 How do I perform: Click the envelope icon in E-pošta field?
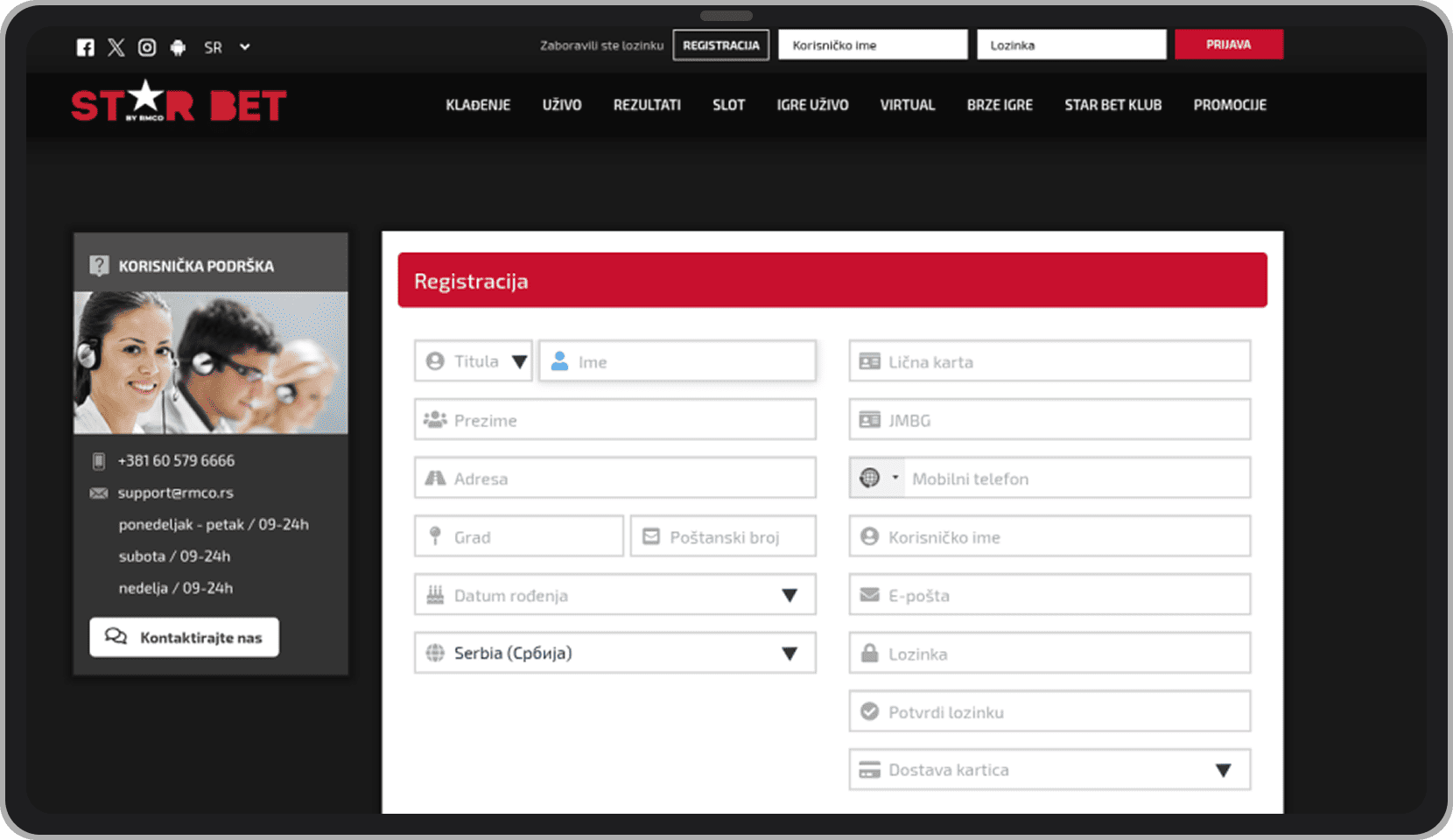[869, 595]
